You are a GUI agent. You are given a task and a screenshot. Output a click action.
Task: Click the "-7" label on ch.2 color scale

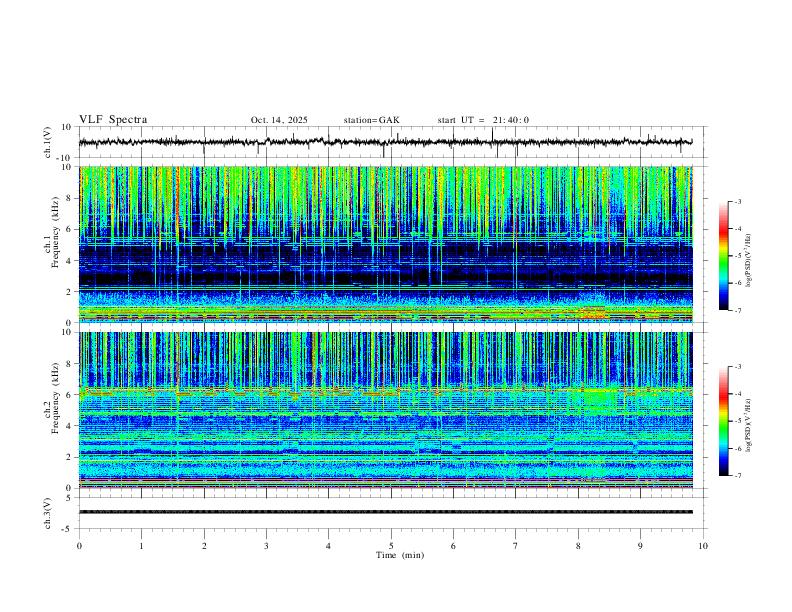pyautogui.click(x=737, y=476)
